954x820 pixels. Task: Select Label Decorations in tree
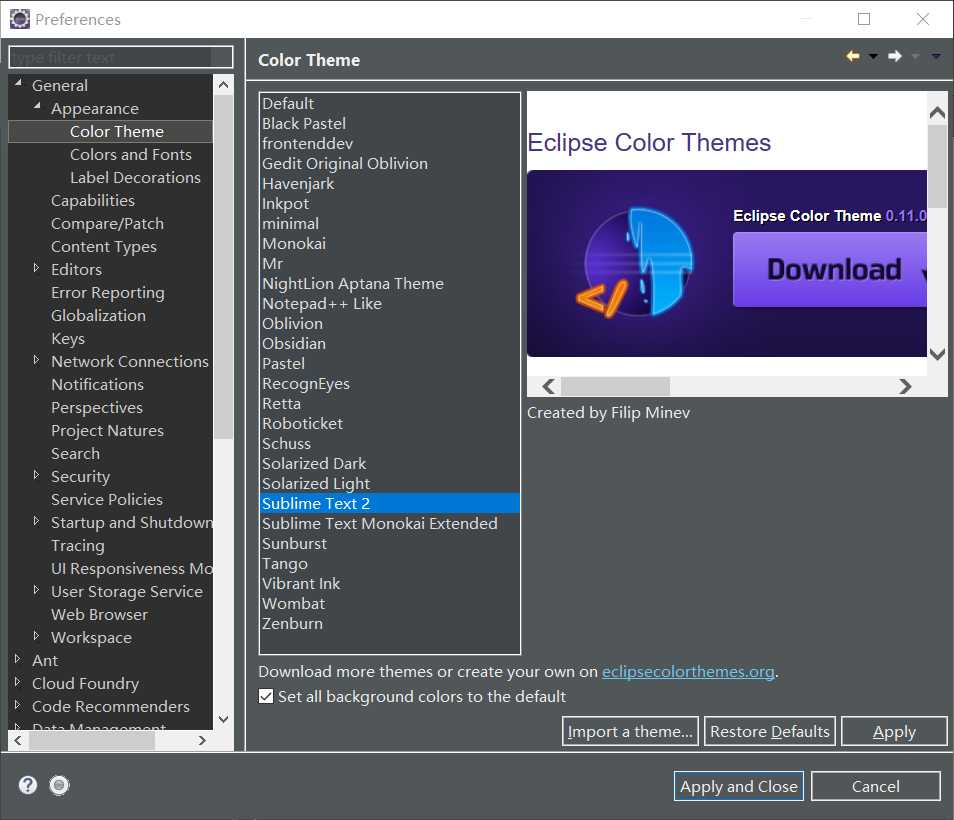point(135,178)
